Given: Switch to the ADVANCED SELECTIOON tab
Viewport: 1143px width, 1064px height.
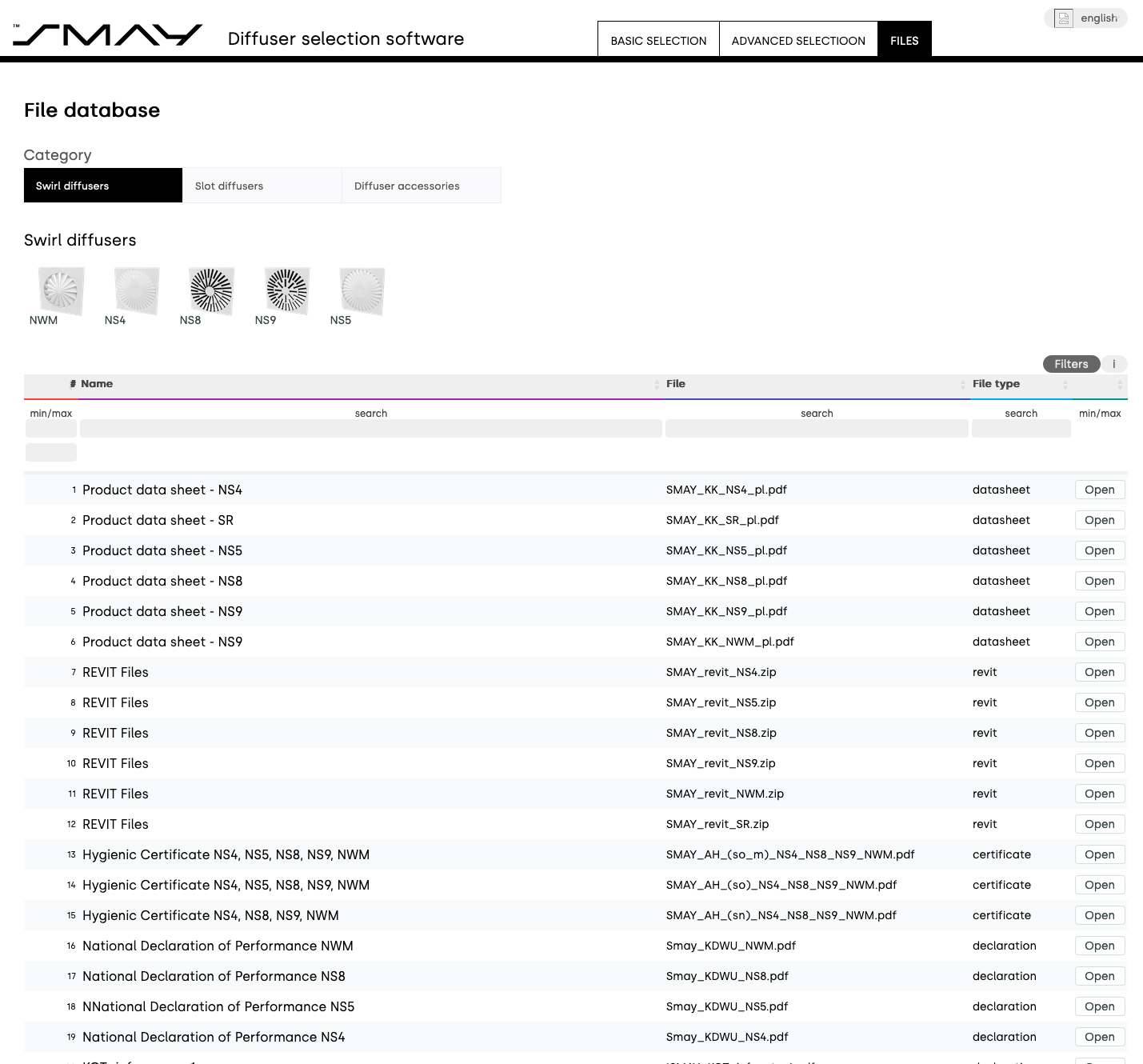Looking at the screenshot, I should pos(798,40).
